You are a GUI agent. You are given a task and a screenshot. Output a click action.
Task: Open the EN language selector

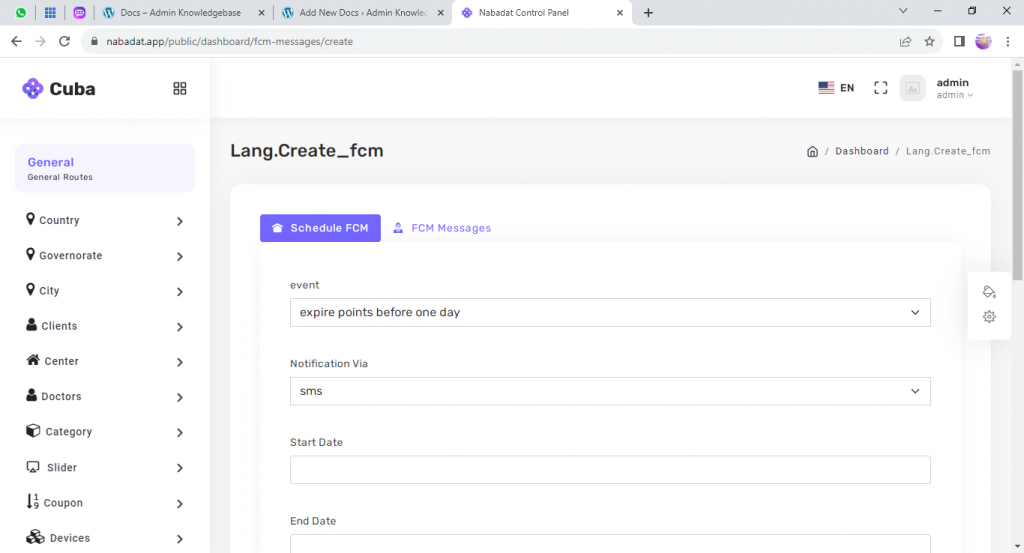(836, 88)
